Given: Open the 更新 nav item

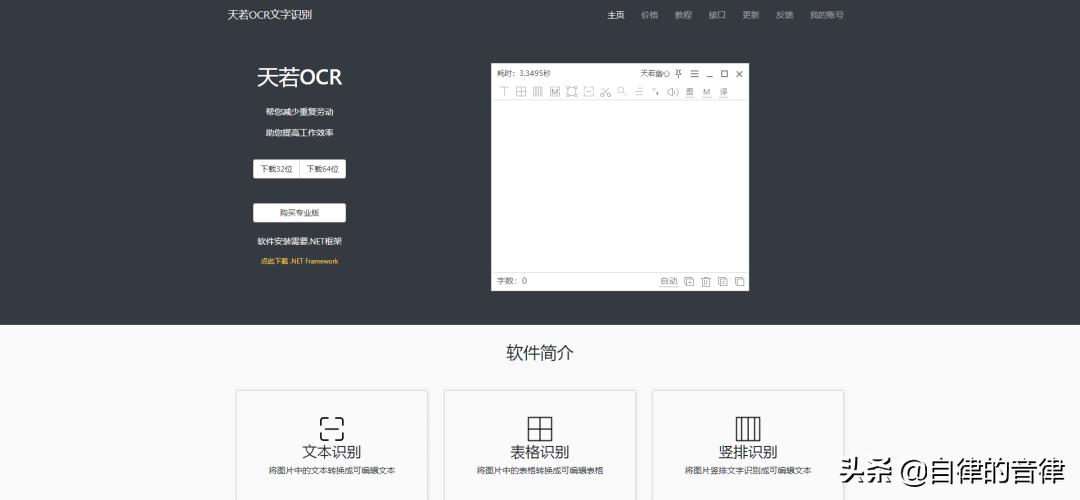Looking at the screenshot, I should pyautogui.click(x=751, y=14).
